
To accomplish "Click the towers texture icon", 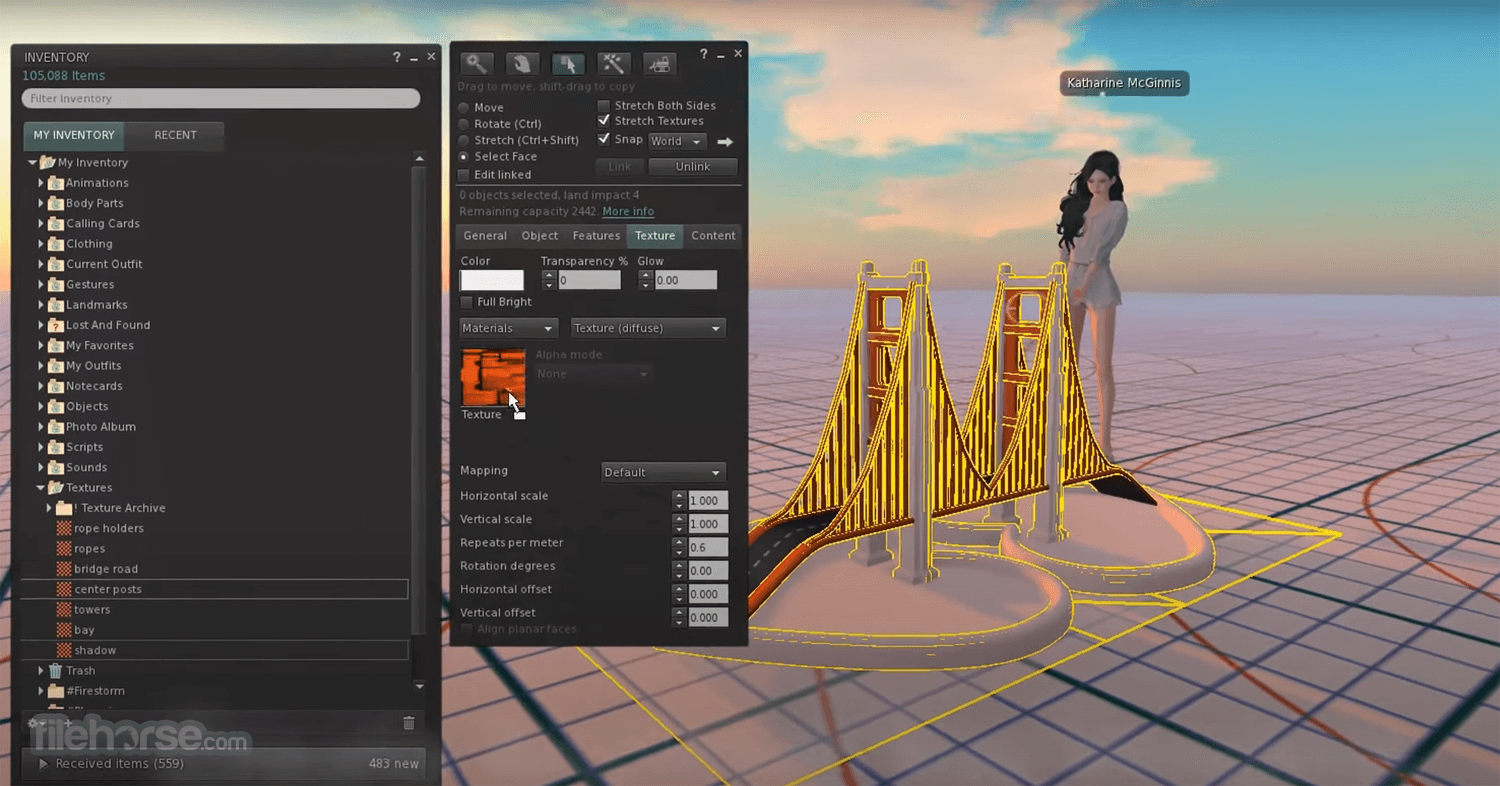I will coord(64,610).
